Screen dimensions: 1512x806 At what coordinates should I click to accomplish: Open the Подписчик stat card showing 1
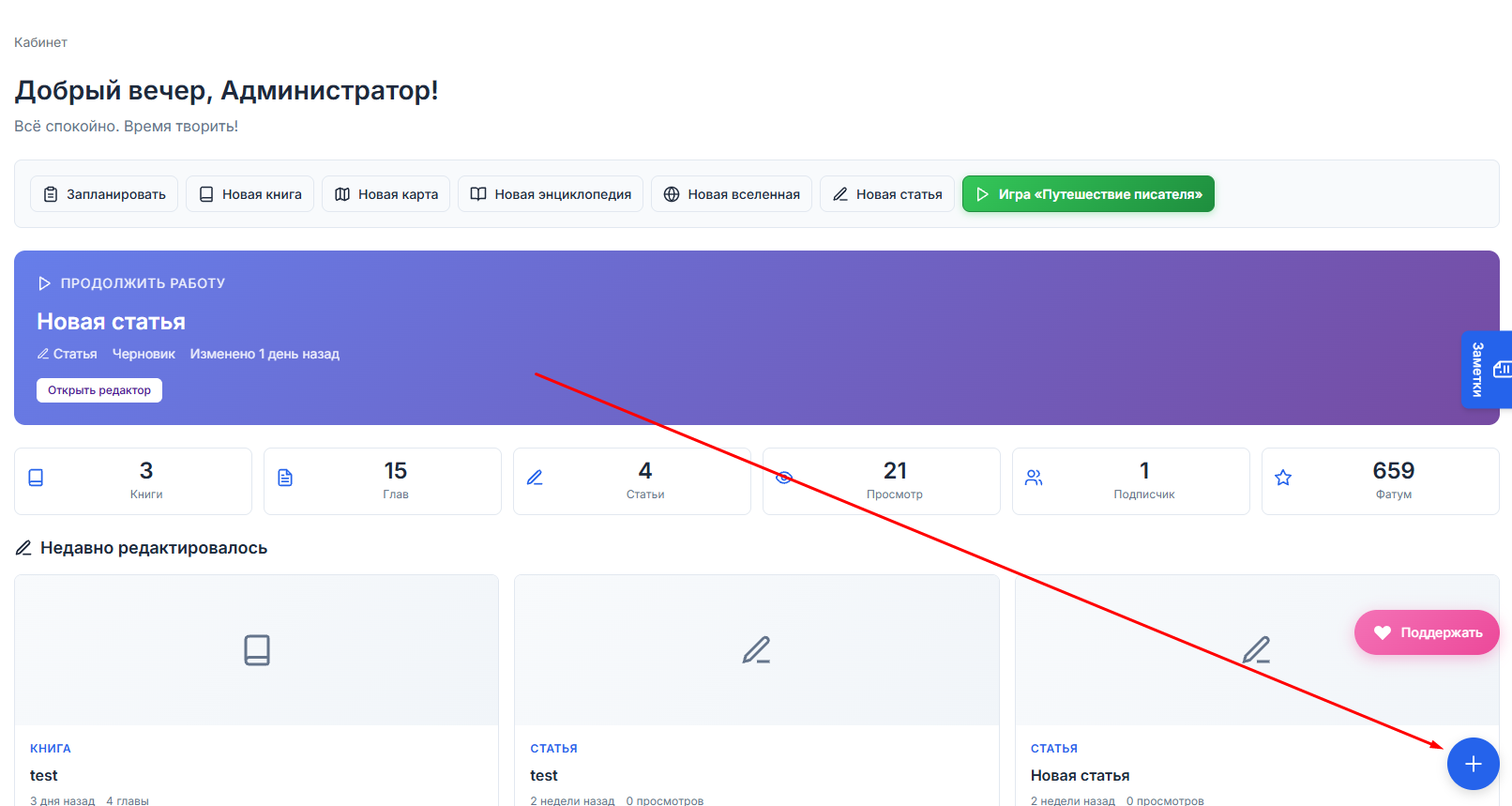[x=1131, y=481]
